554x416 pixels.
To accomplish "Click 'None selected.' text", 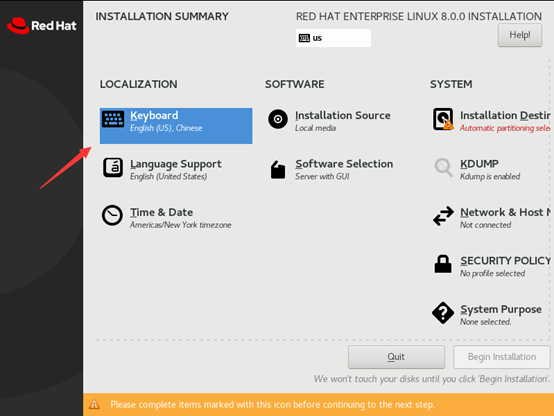I will (x=485, y=322).
